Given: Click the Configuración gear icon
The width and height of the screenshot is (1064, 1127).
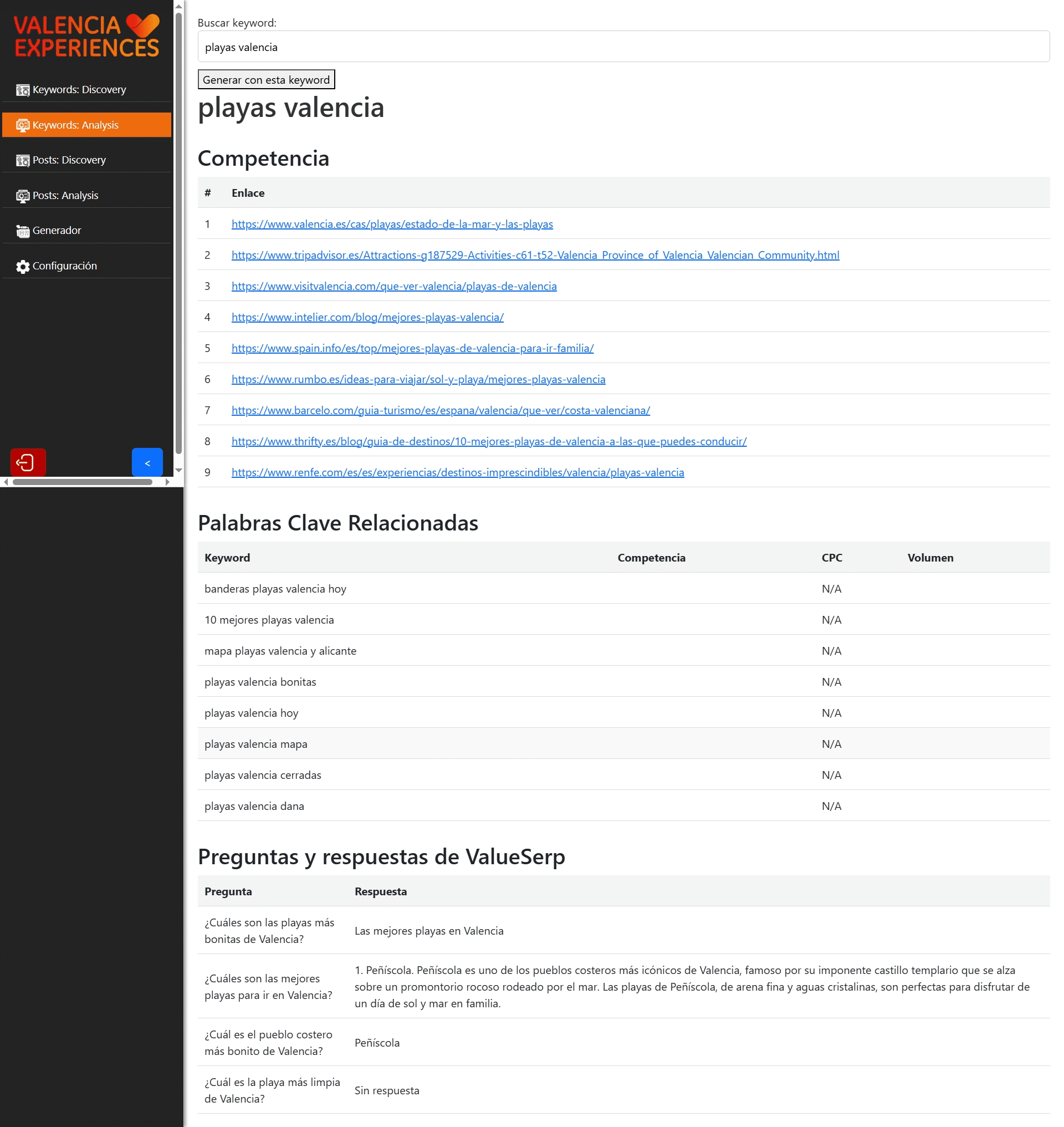Looking at the screenshot, I should point(23,266).
